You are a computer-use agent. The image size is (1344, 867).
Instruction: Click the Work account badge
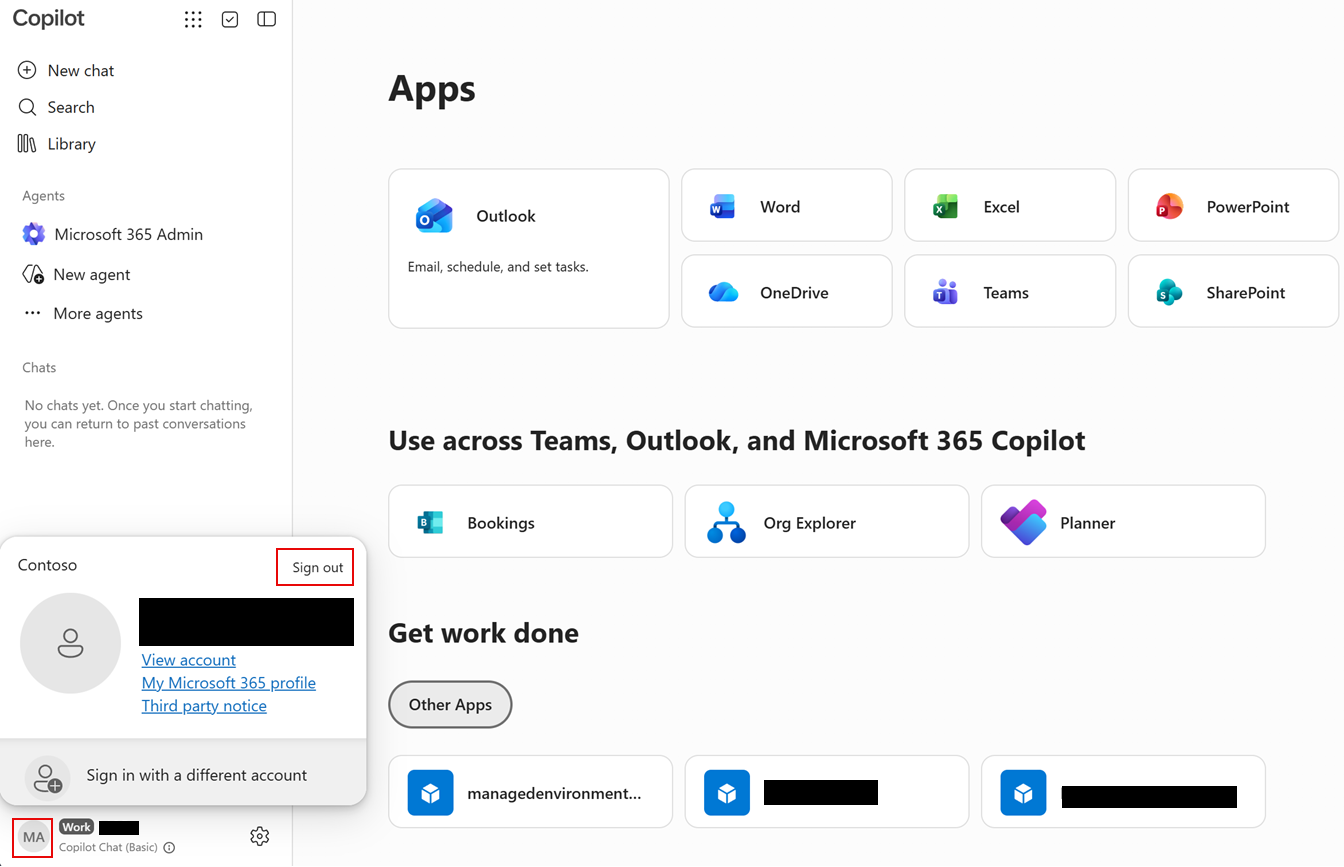coord(76,827)
